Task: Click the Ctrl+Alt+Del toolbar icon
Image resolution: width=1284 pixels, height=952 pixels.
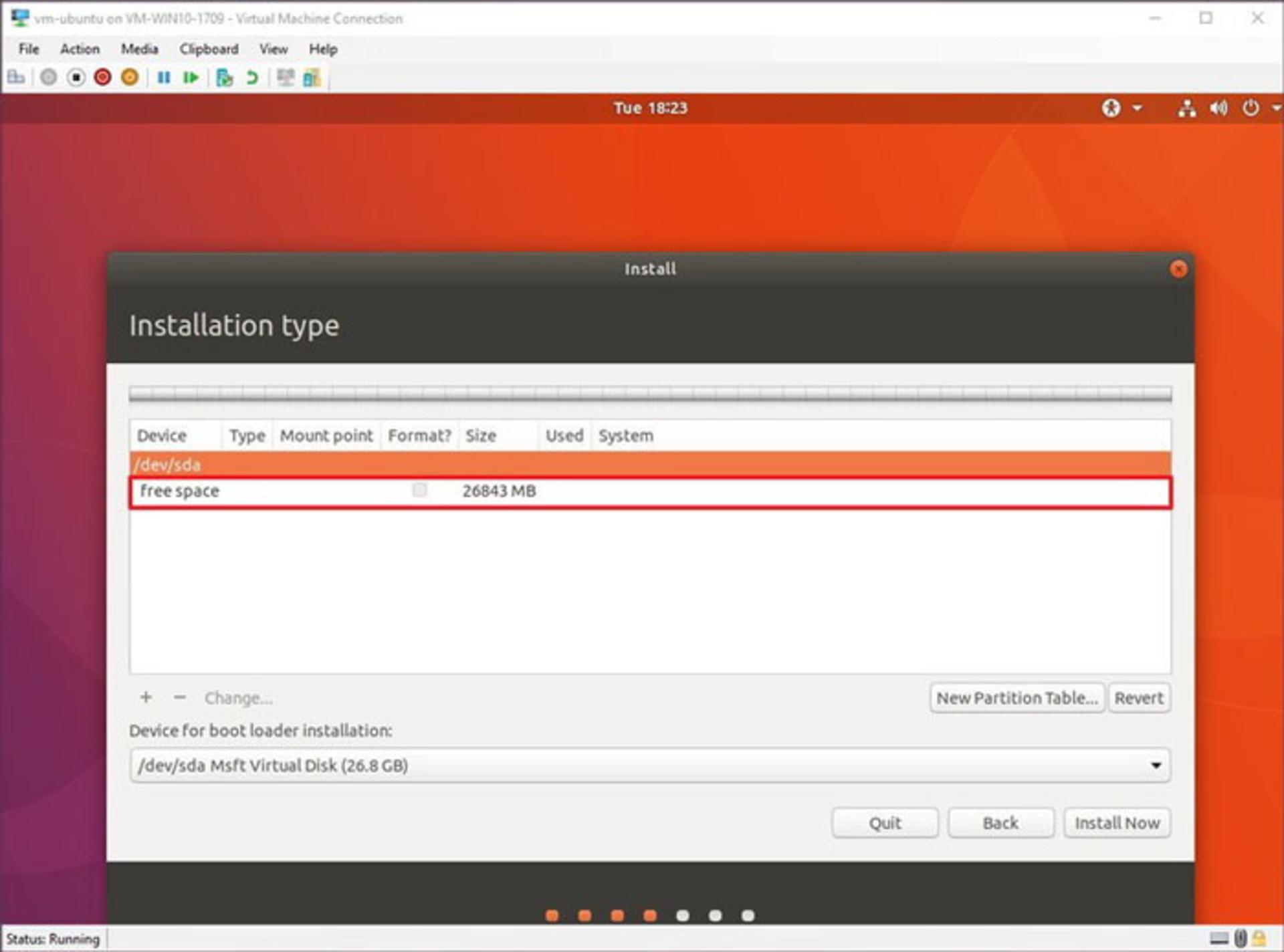Action: (x=16, y=78)
